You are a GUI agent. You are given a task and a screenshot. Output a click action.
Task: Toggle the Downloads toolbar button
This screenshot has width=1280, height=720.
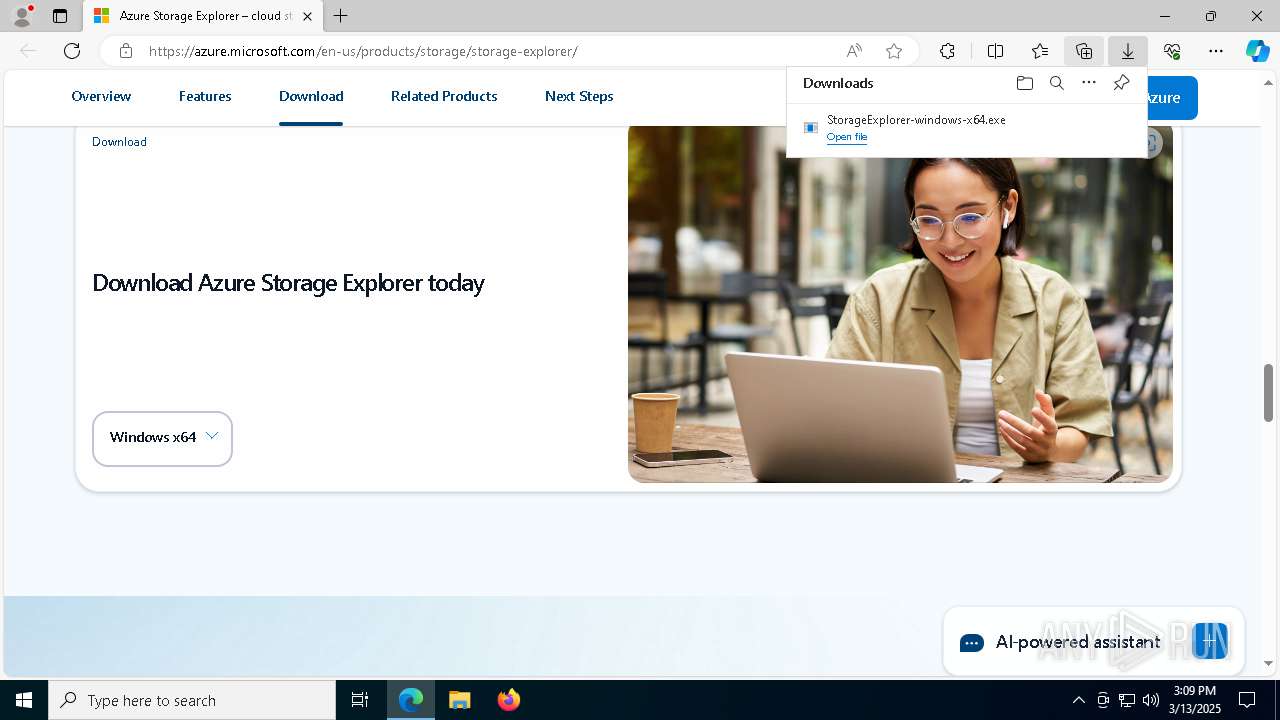pos(1127,51)
